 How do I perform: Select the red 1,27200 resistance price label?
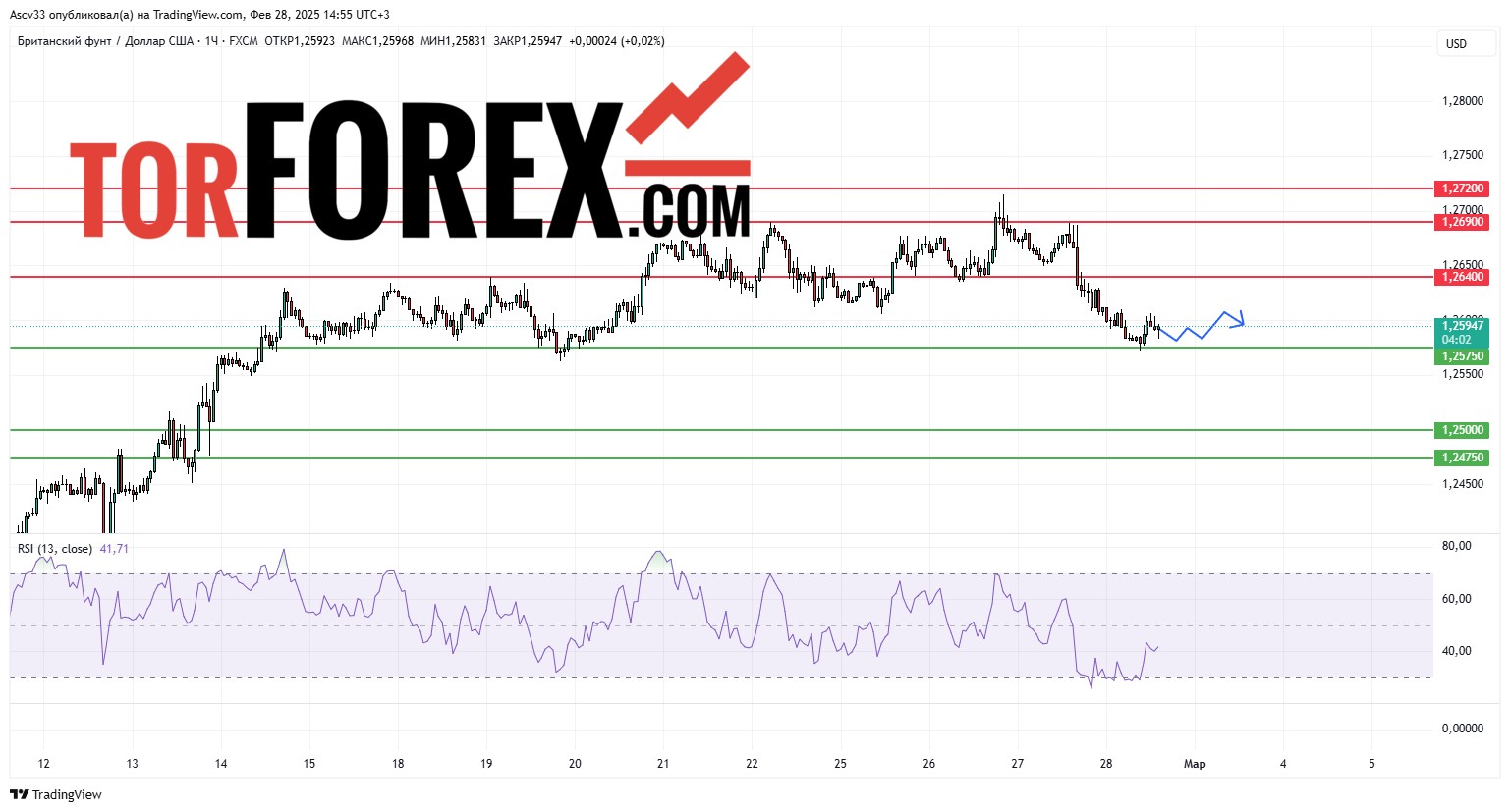(1462, 189)
